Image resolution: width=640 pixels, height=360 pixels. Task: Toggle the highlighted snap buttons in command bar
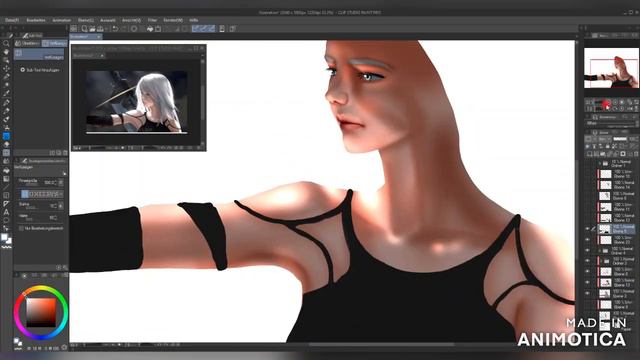(204, 29)
